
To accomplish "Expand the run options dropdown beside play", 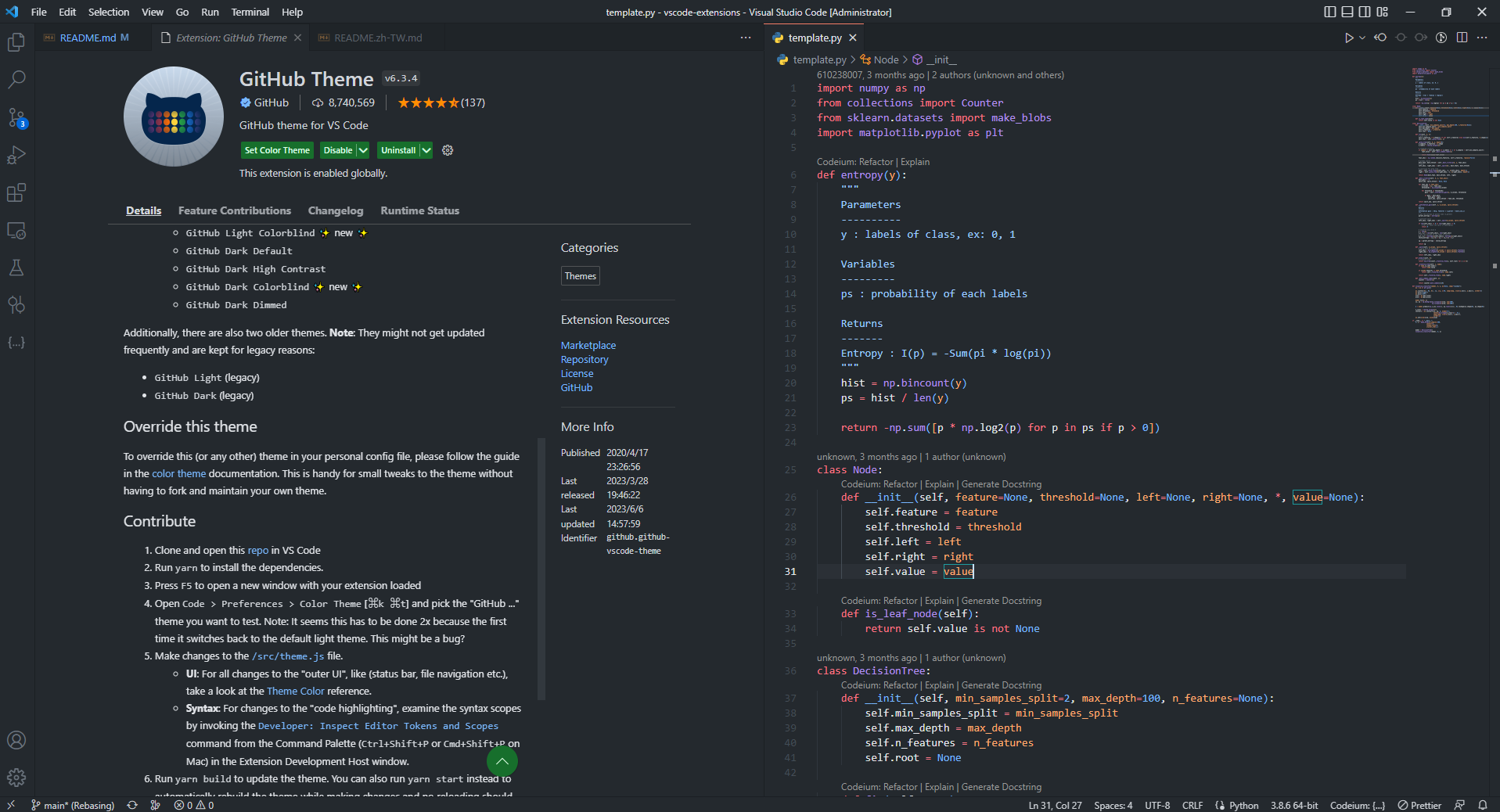I will click(x=1362, y=38).
